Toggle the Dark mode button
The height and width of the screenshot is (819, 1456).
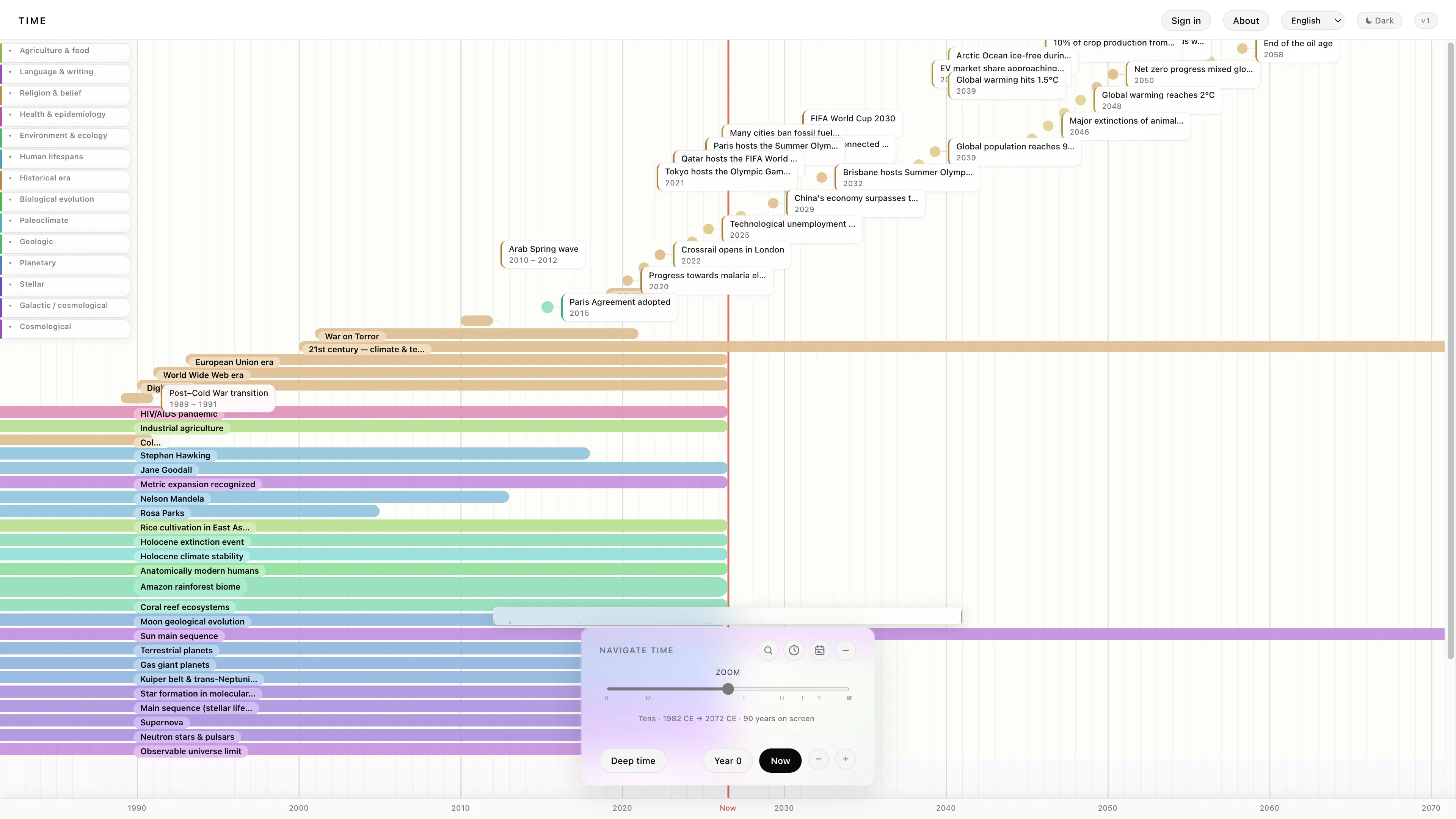pos(1379,21)
